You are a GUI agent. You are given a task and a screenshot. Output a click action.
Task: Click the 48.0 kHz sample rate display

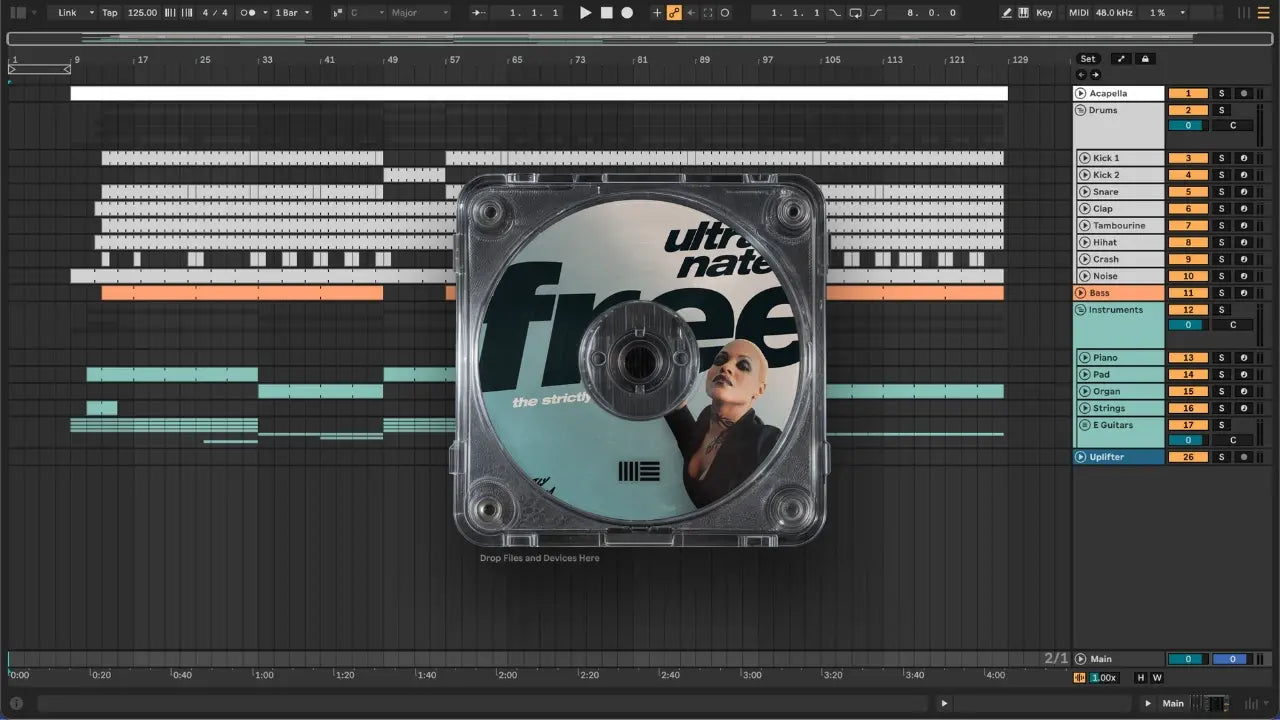click(1113, 13)
